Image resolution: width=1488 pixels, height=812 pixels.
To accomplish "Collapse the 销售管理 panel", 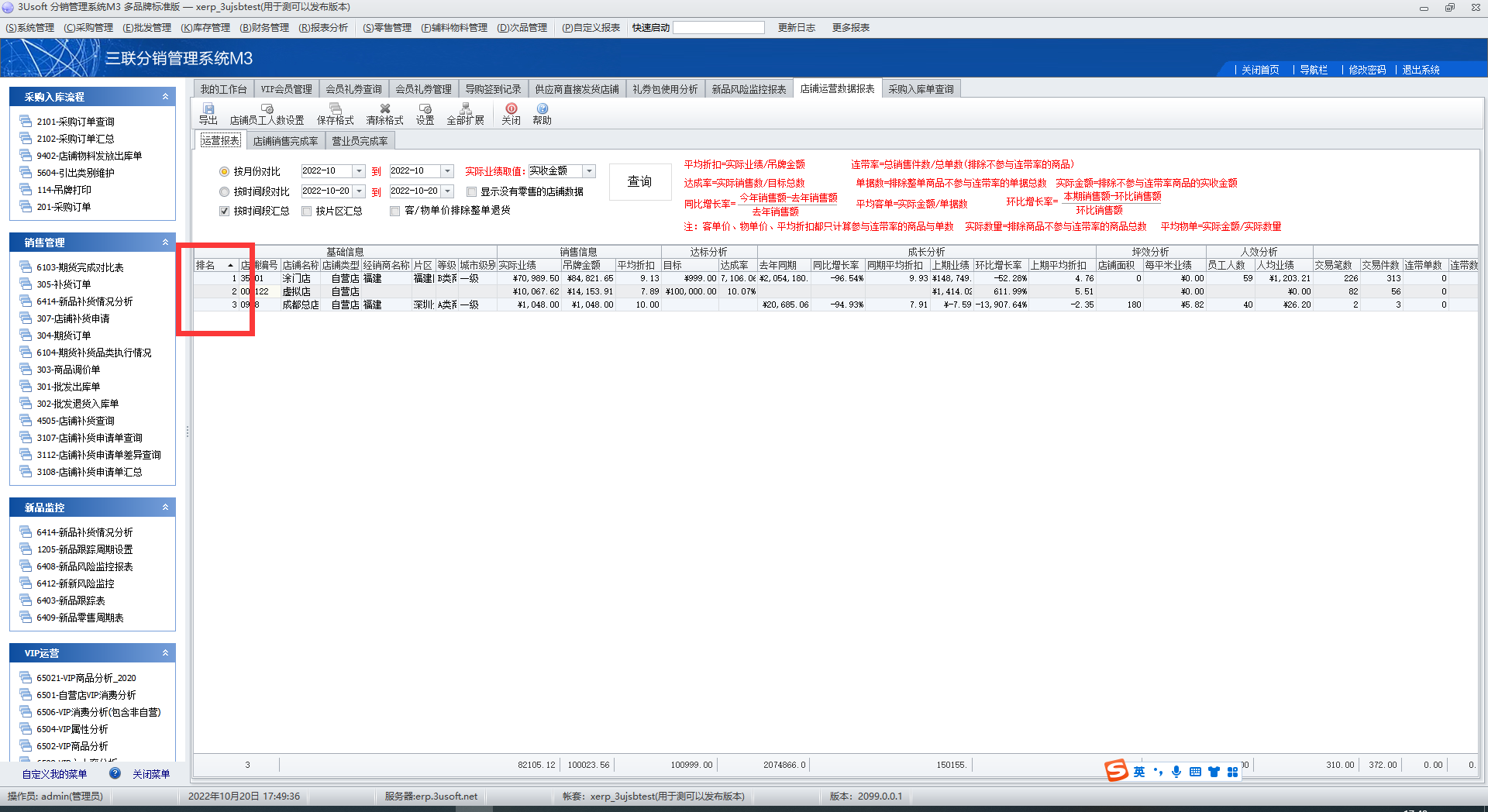I will [165, 243].
